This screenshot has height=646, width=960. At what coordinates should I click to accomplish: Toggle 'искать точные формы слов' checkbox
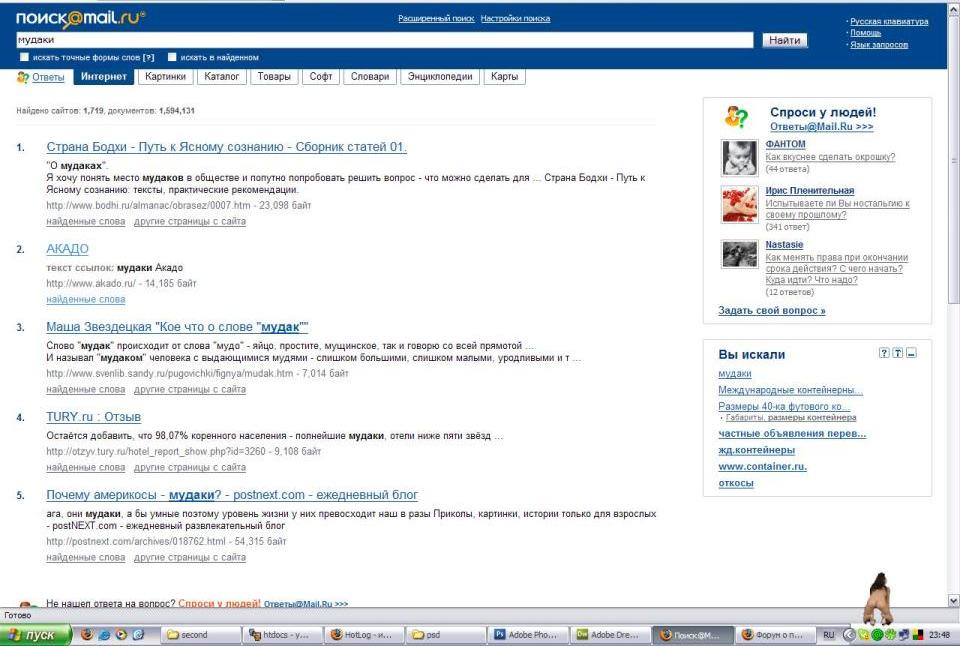pyautogui.click(x=24, y=57)
